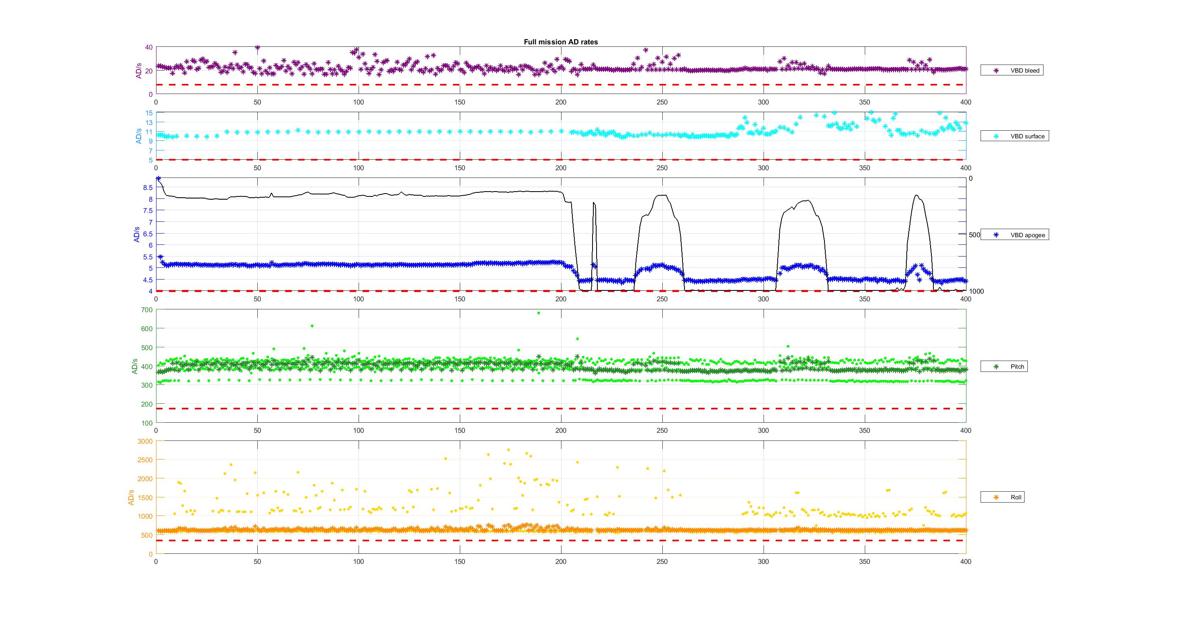Click the orange AD/s label of Roll plot
1200x622 pixels.
click(x=130, y=497)
